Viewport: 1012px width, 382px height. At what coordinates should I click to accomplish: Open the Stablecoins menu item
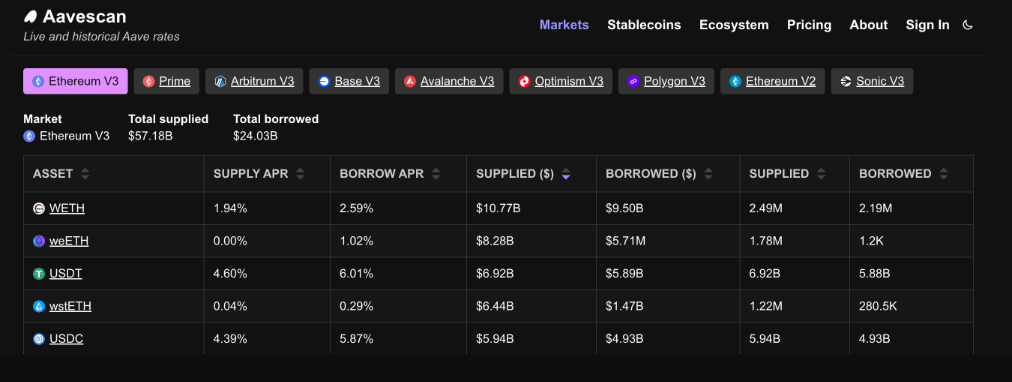[x=644, y=25]
